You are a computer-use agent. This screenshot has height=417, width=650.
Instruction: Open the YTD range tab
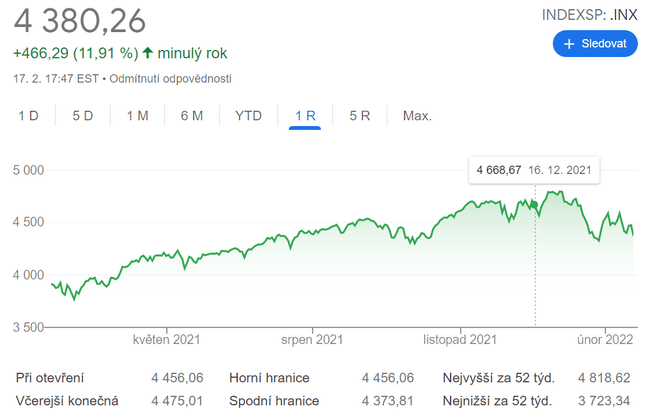point(248,116)
